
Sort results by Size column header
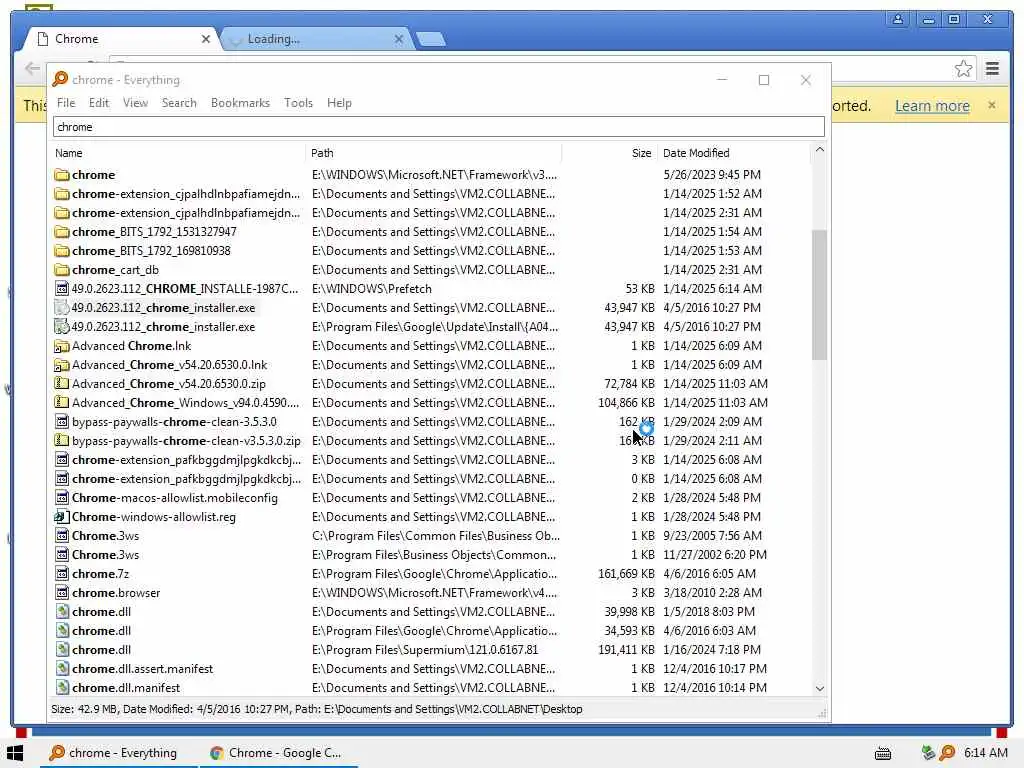coord(610,153)
